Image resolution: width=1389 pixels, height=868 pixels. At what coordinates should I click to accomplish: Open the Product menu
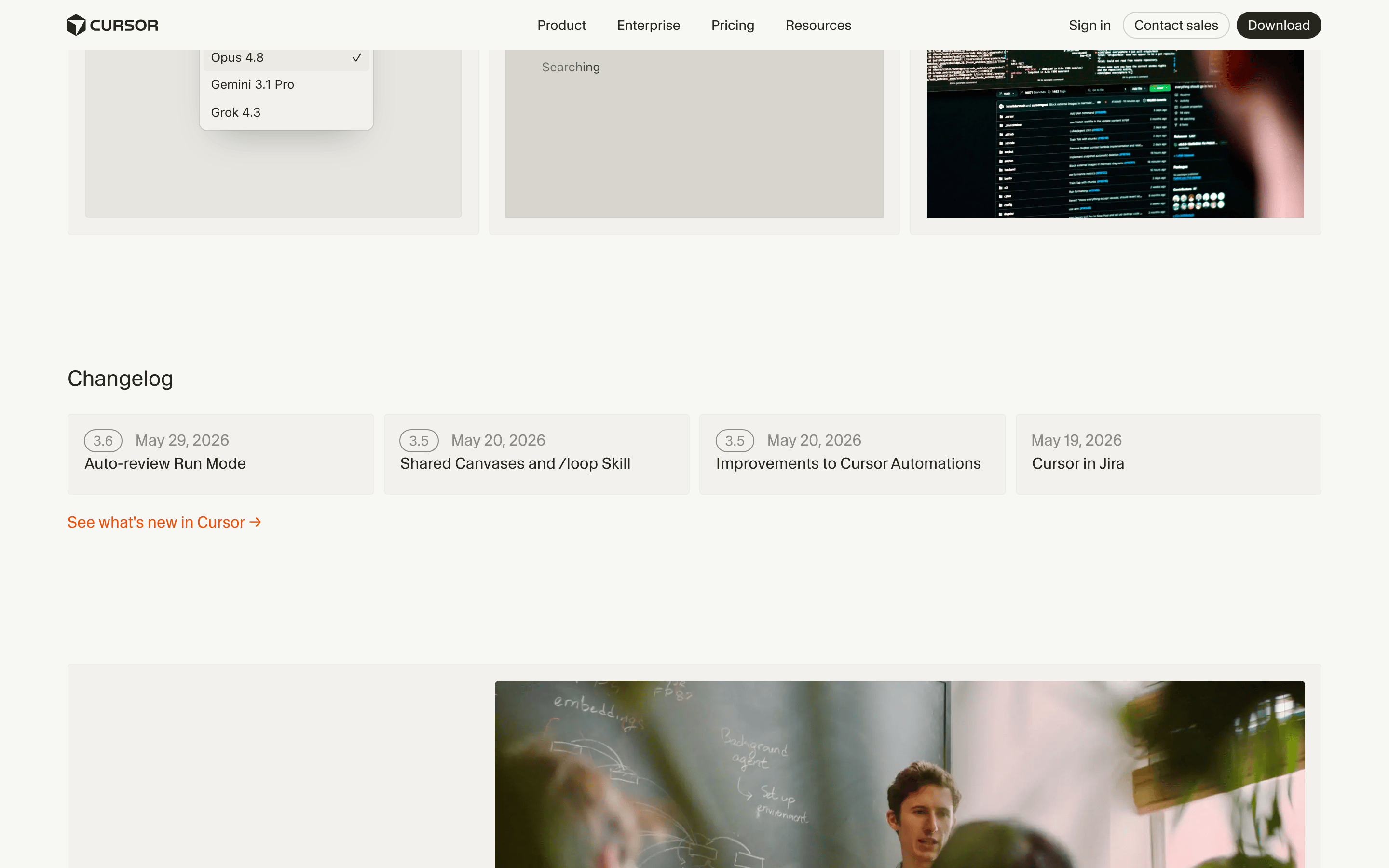(561, 25)
